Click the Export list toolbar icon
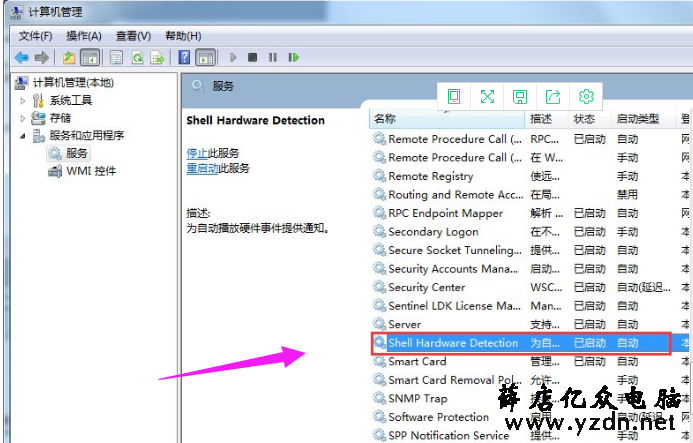 pos(157,57)
